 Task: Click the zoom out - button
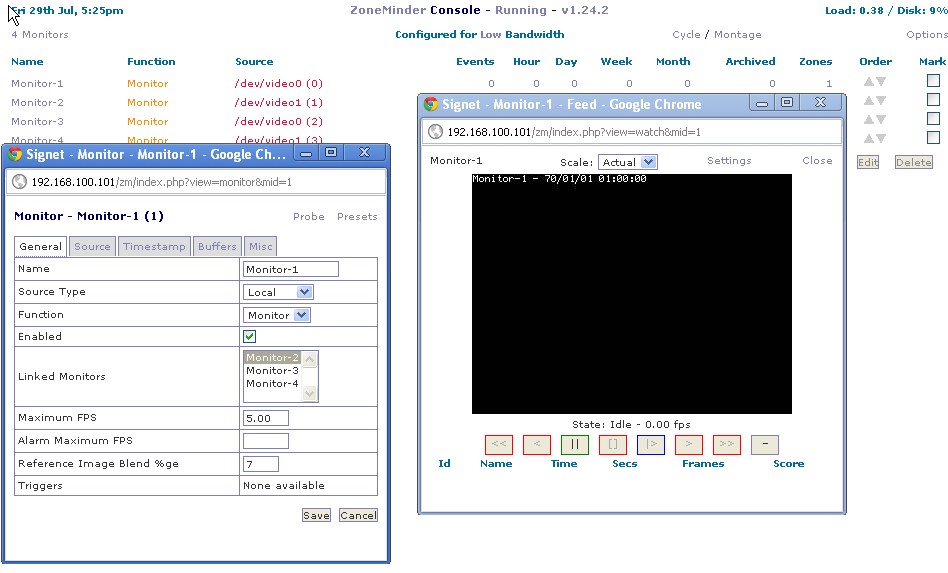click(x=765, y=444)
